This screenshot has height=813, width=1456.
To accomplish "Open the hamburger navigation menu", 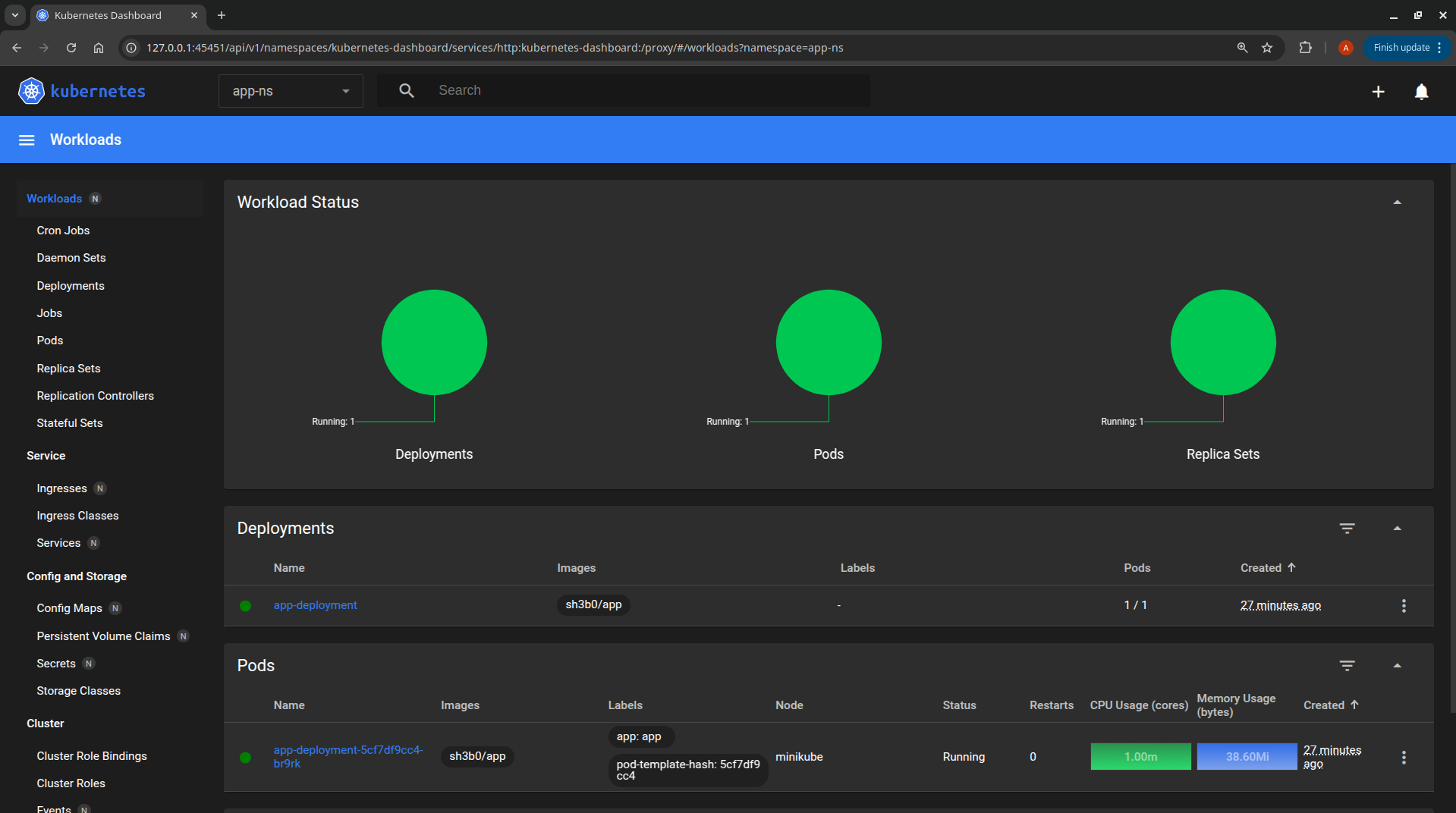I will [27, 140].
